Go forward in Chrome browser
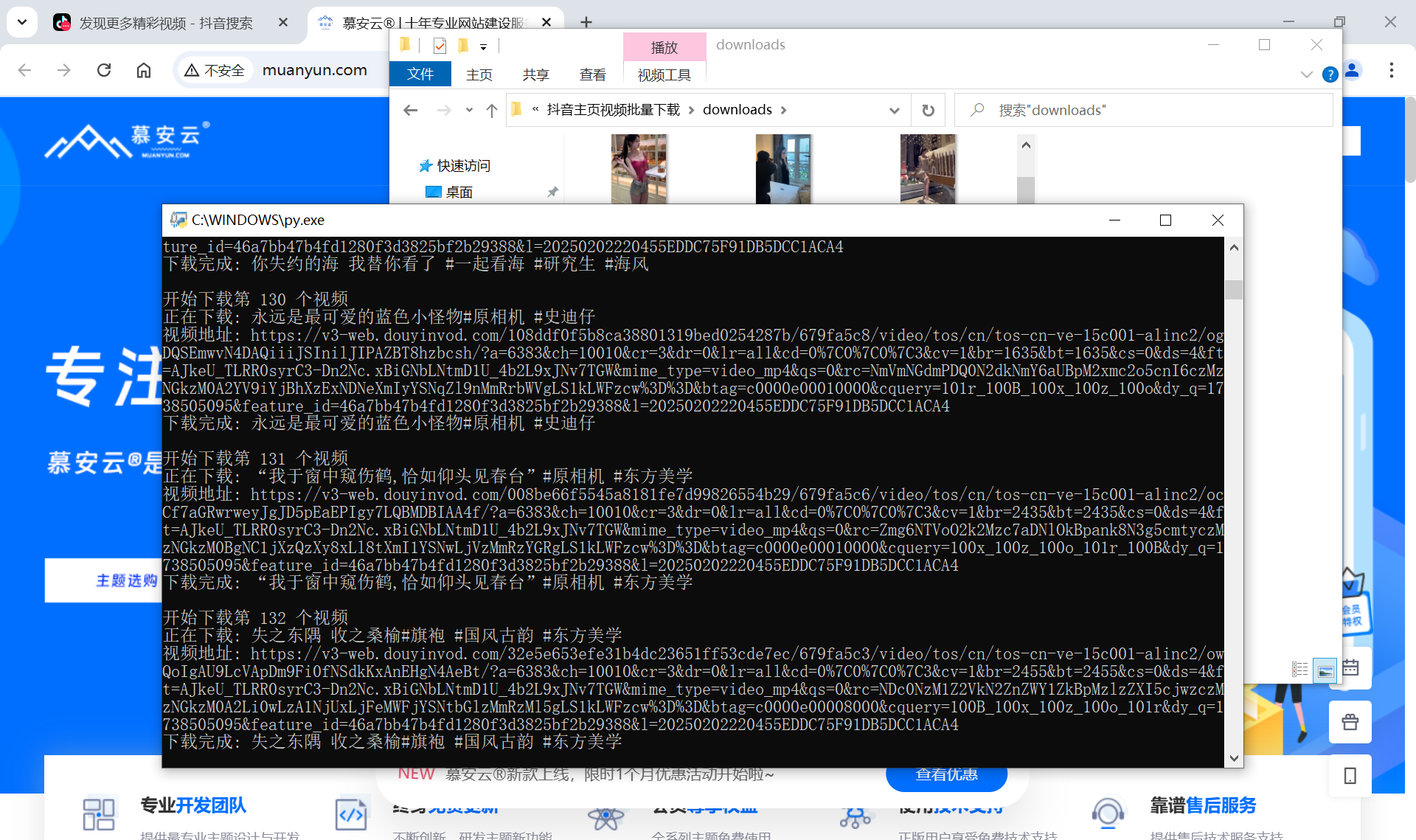 coord(64,70)
